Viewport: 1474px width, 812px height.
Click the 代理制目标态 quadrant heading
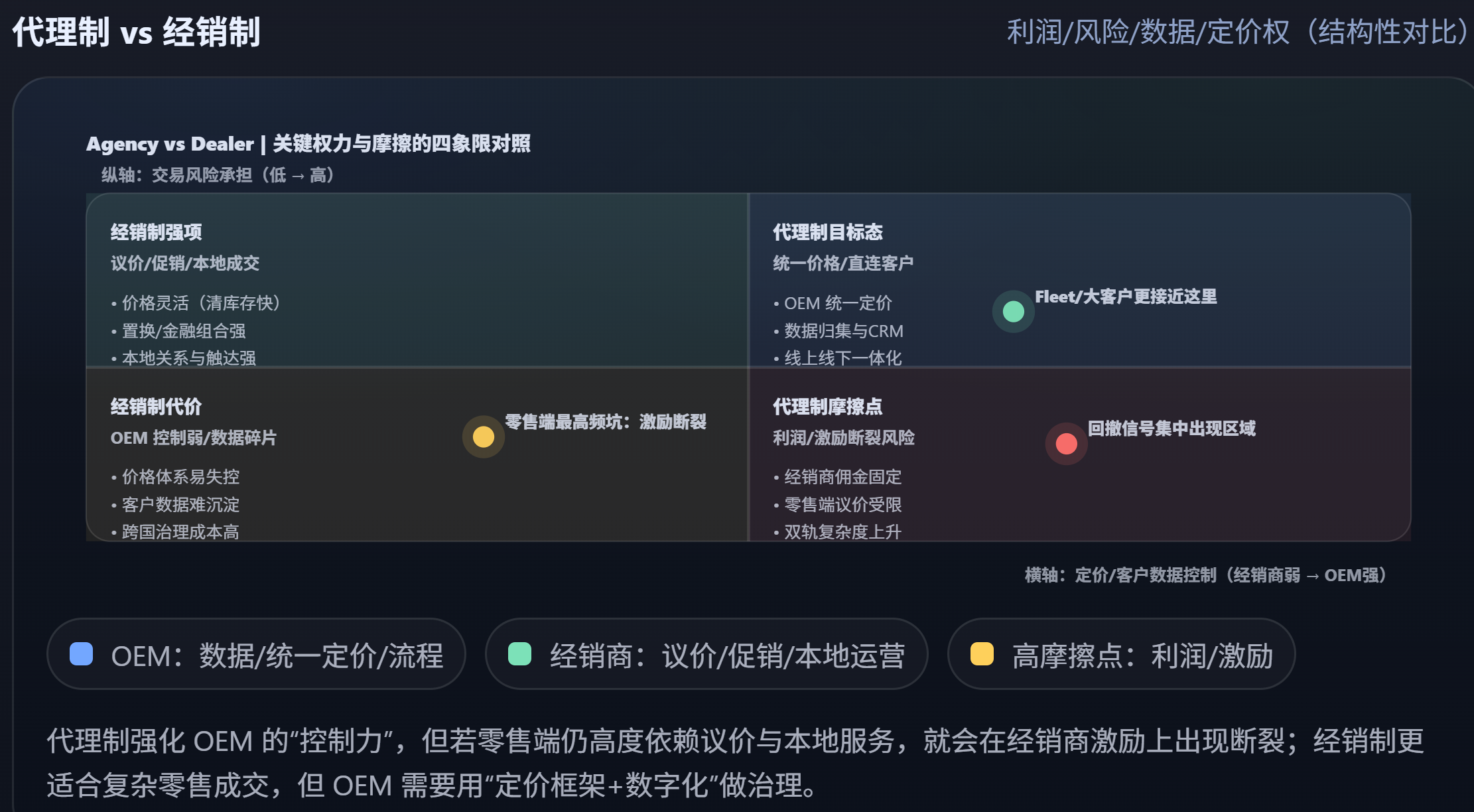pos(827,232)
